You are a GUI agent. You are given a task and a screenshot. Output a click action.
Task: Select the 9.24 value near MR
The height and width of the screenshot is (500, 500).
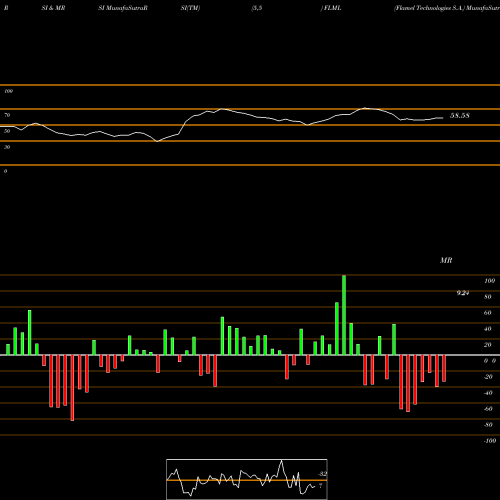point(463,293)
